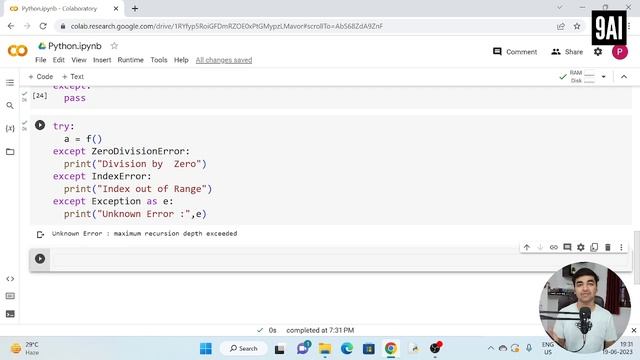
Task: Click the Unknown Error output text
Action: pyautogui.click(x=144, y=233)
